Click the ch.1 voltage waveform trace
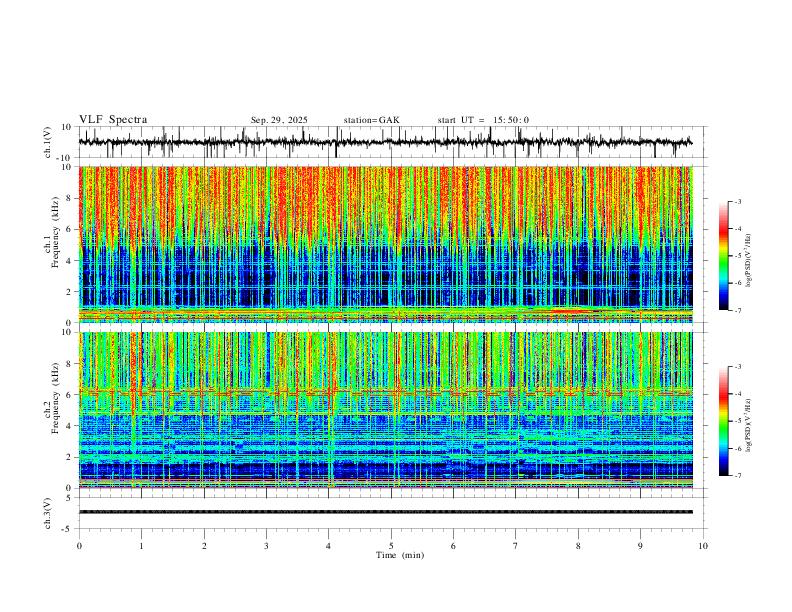The width and height of the screenshot is (792, 612). [x=385, y=142]
